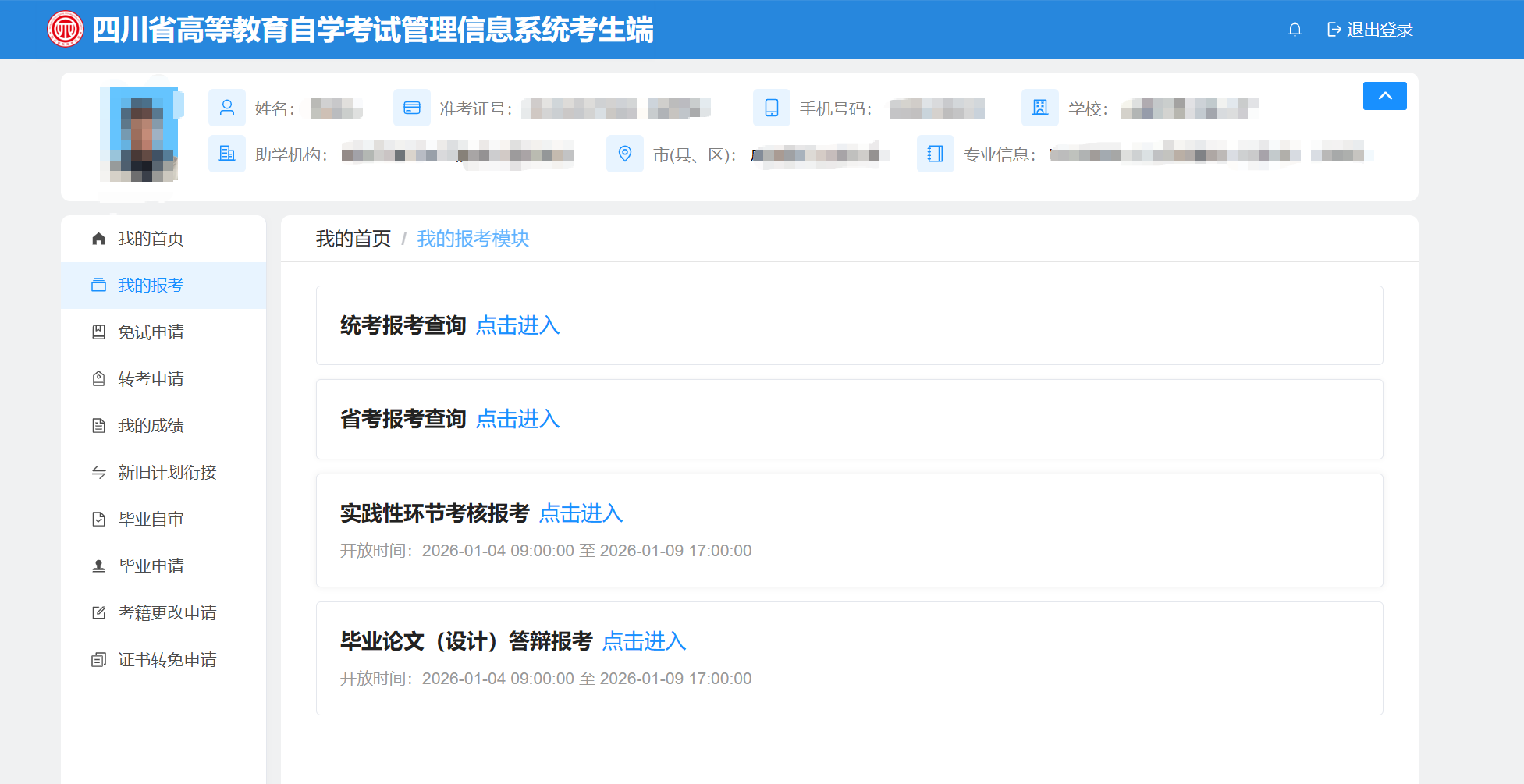Enter 省考报考查询 via 点击进入 link

(517, 419)
